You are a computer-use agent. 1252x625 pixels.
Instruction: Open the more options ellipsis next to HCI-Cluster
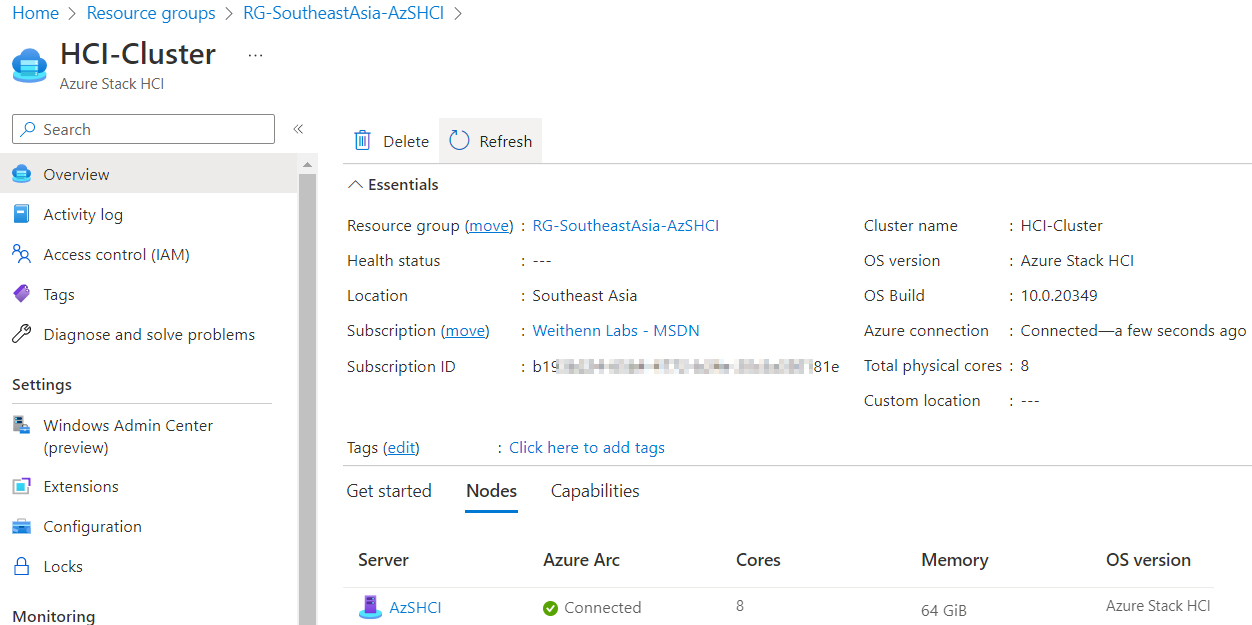tap(255, 55)
